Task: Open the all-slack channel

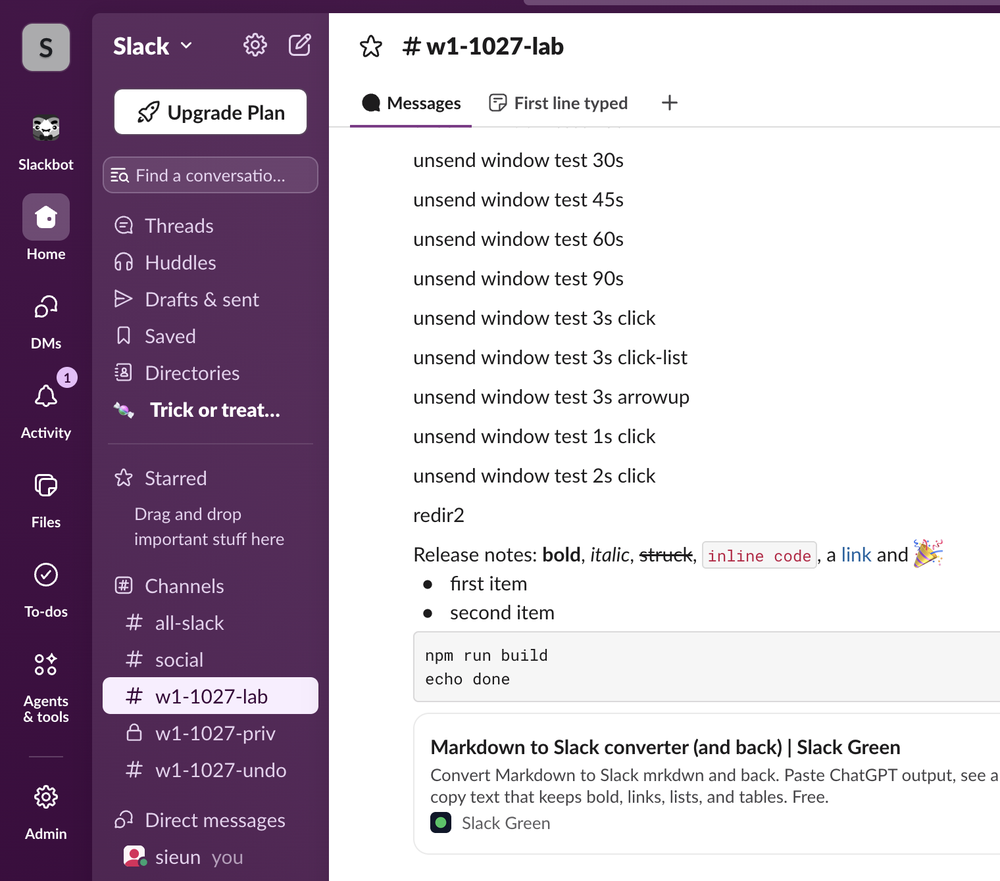Action: (x=210, y=623)
